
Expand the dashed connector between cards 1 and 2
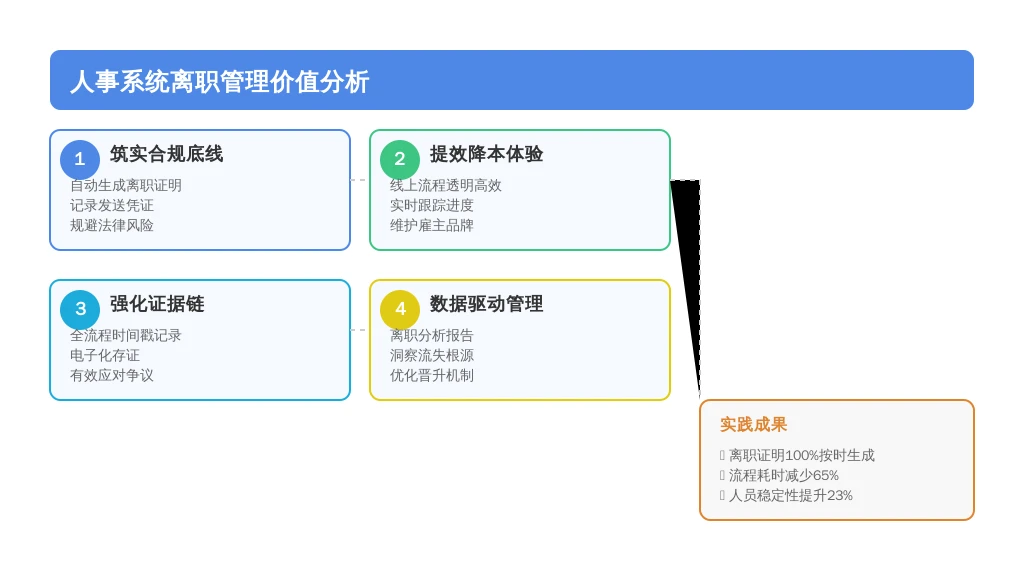360,180
